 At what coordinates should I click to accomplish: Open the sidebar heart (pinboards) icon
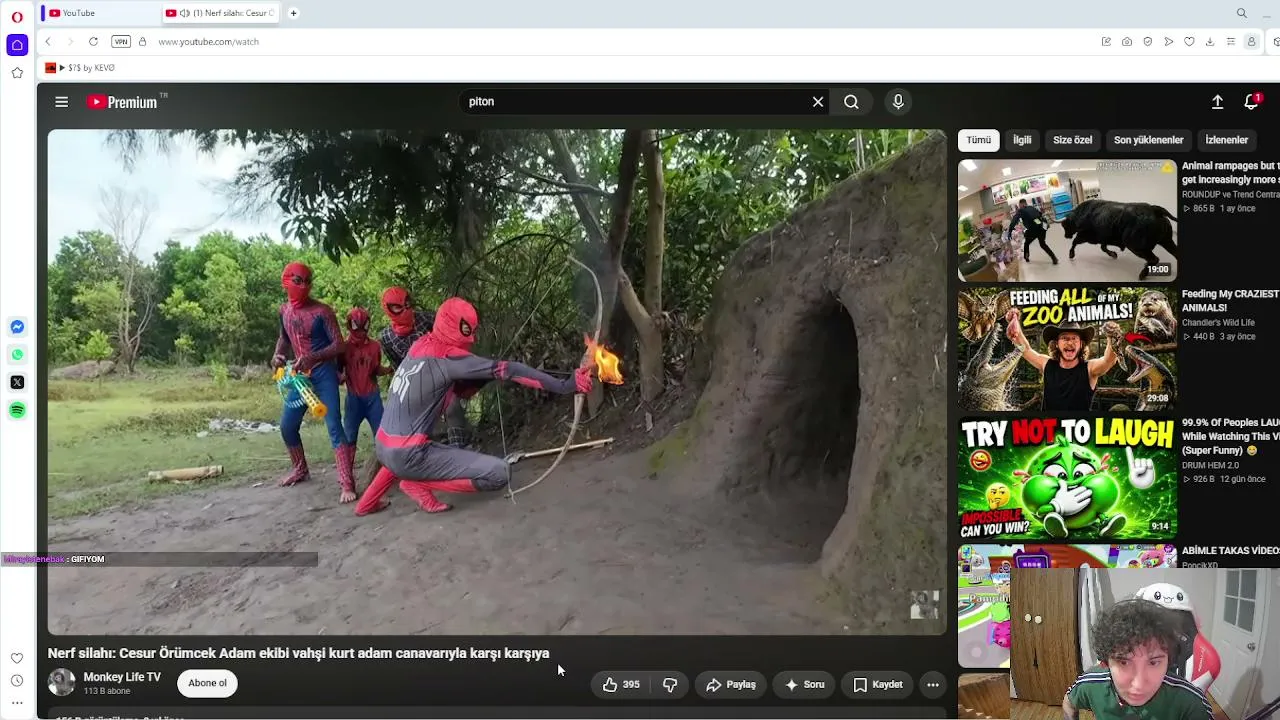tap(17, 658)
